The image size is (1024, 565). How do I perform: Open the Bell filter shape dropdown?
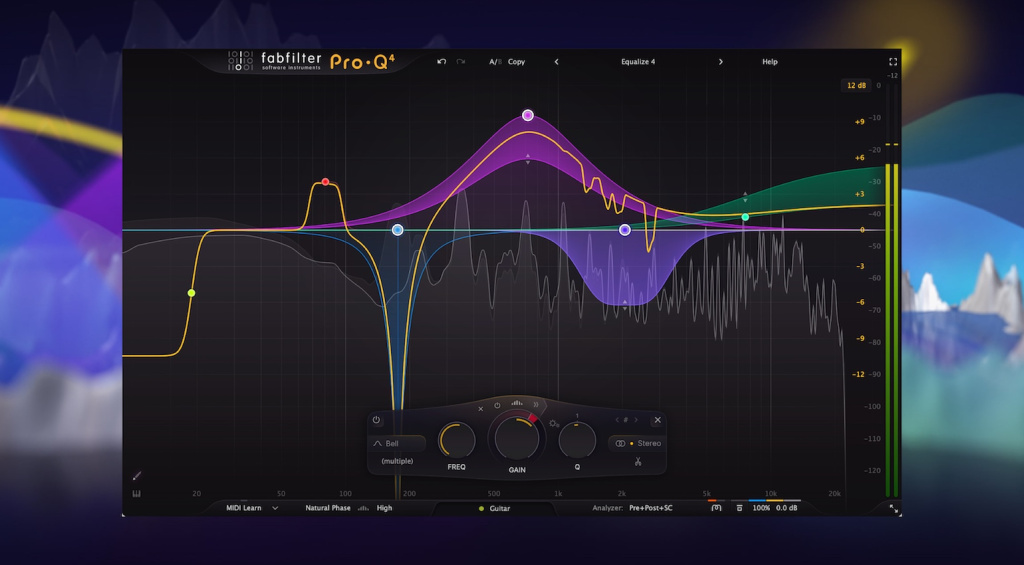(x=396, y=444)
